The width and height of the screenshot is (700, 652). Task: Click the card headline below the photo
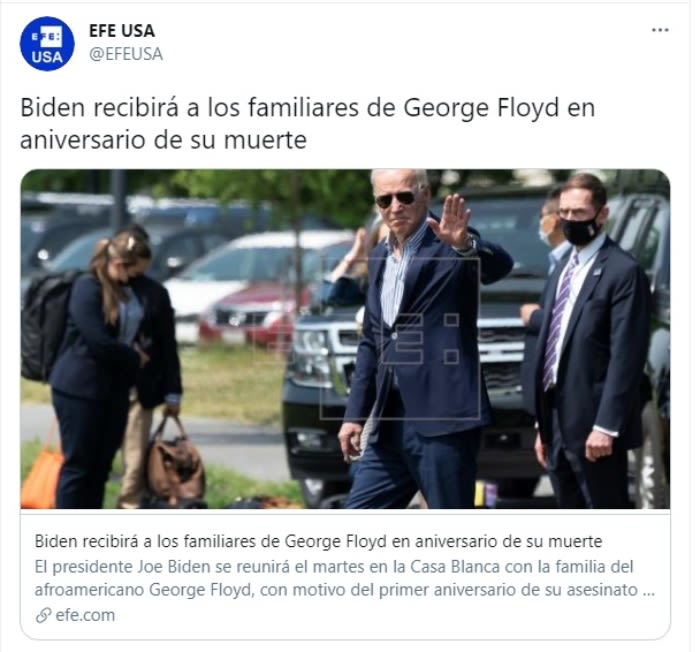[318, 541]
